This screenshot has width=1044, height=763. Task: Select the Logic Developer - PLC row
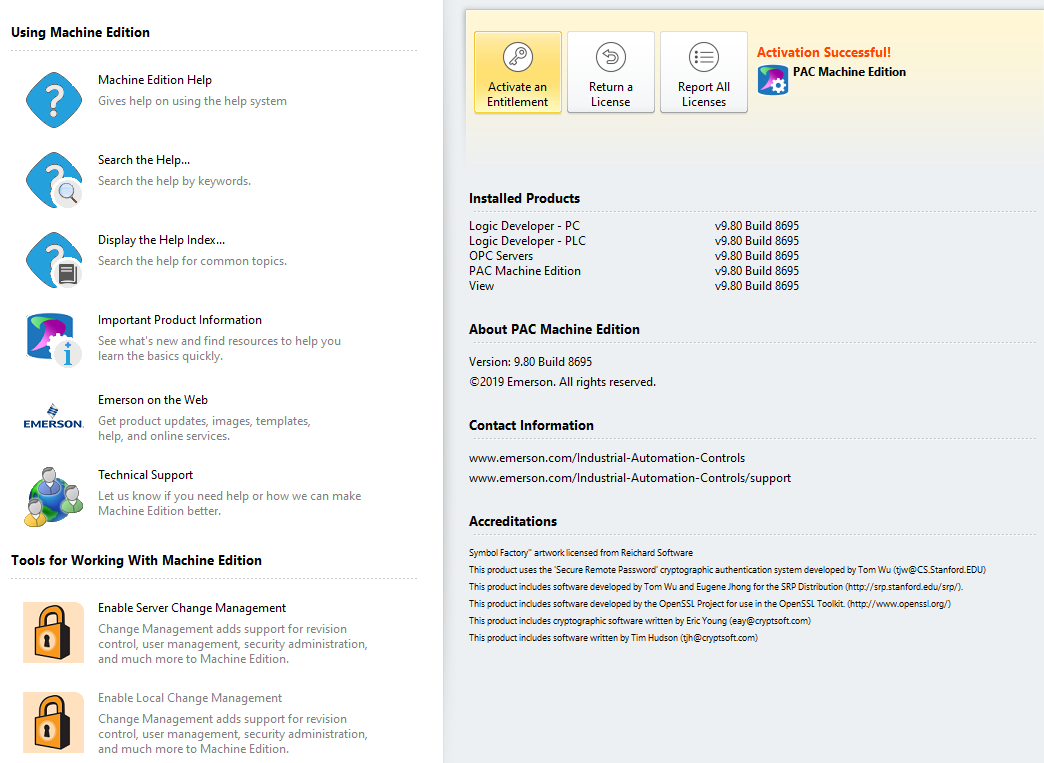point(634,241)
